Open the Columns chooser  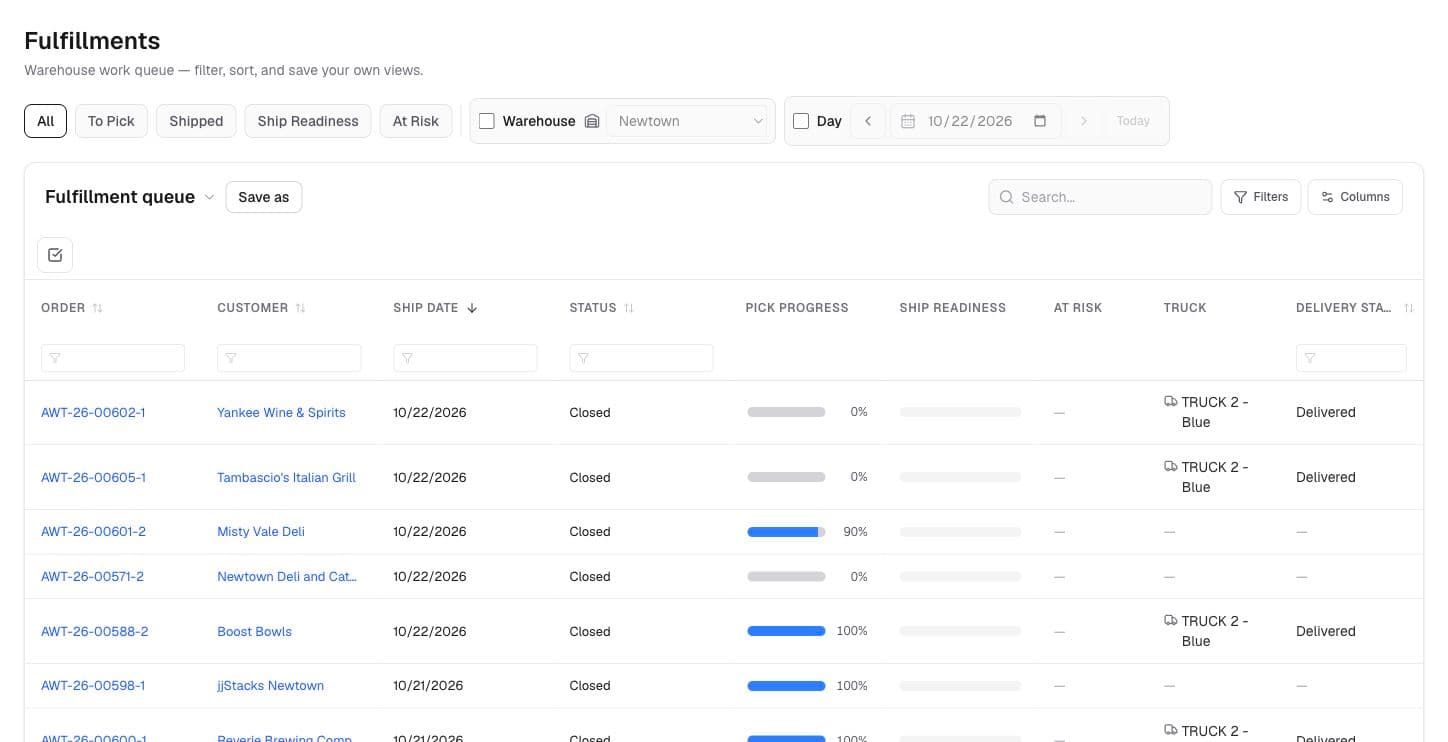coord(1355,197)
